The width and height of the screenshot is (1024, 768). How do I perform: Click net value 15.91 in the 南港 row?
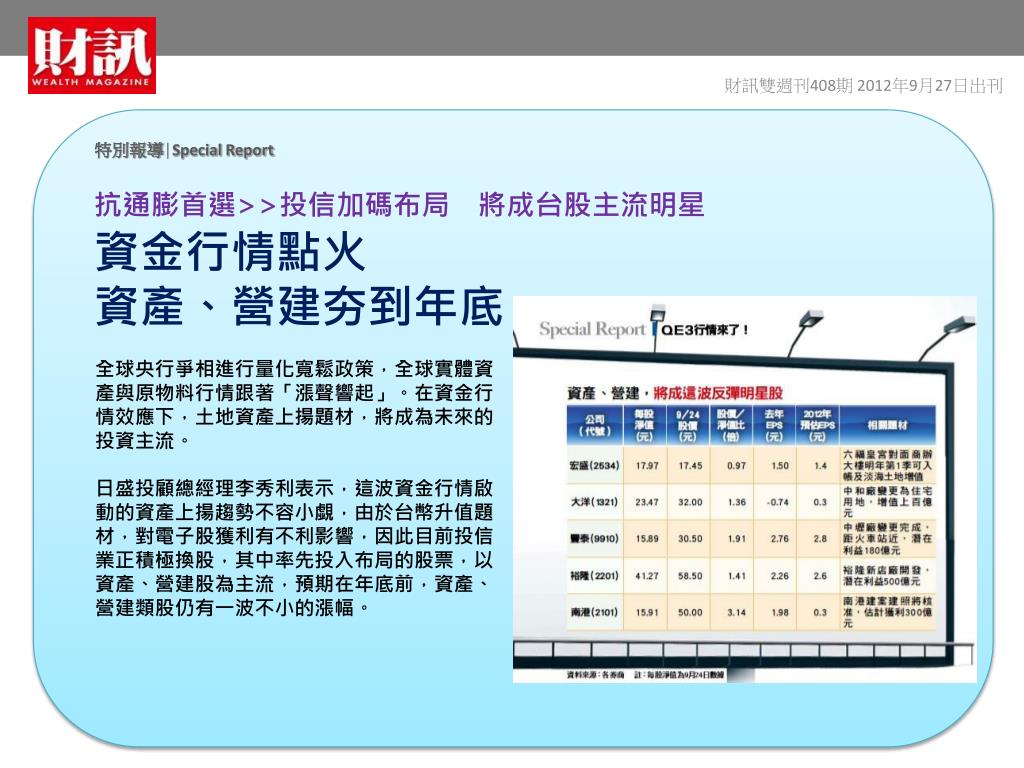point(647,612)
